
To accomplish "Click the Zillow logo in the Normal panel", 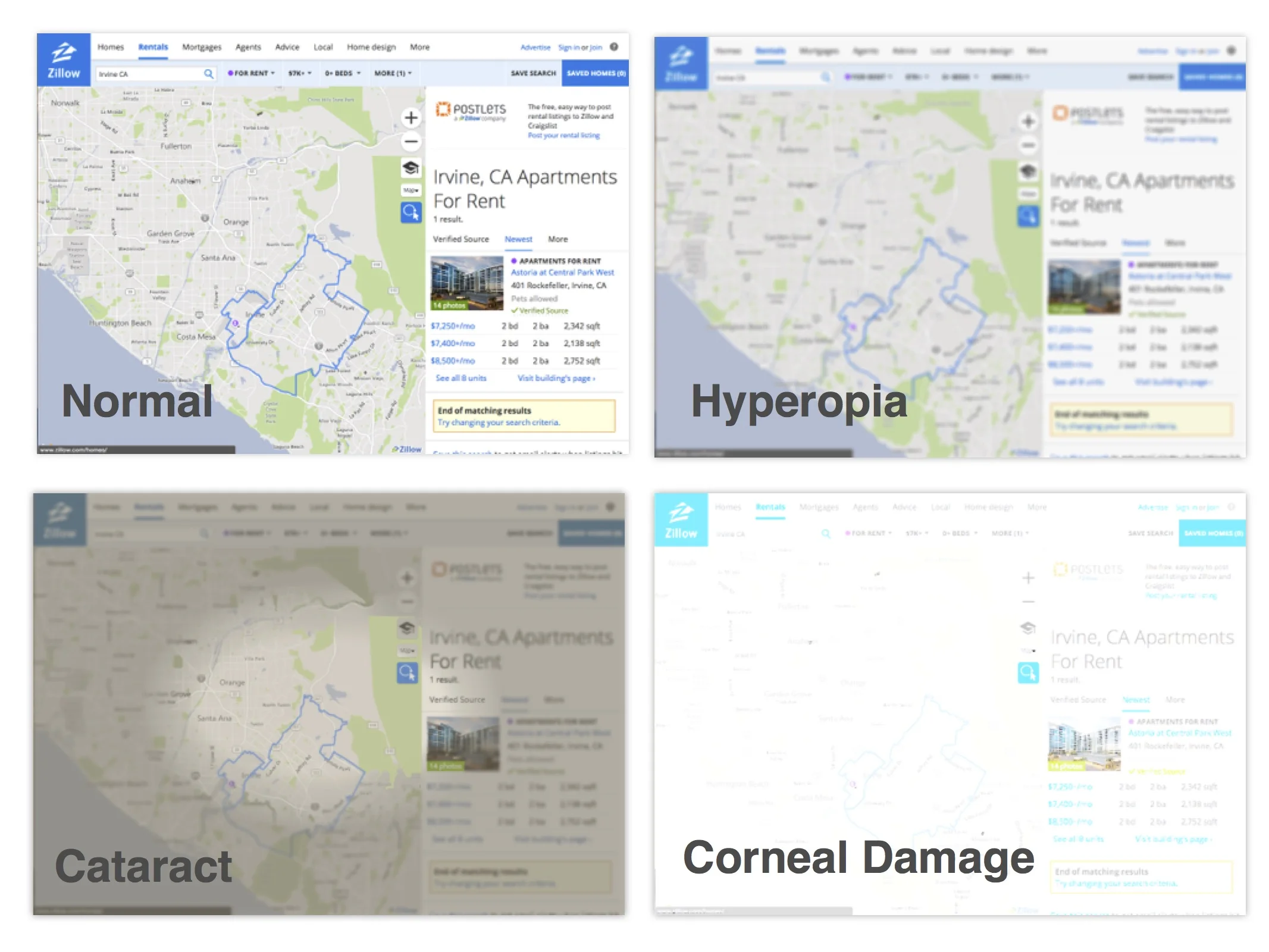I will click(x=64, y=60).
